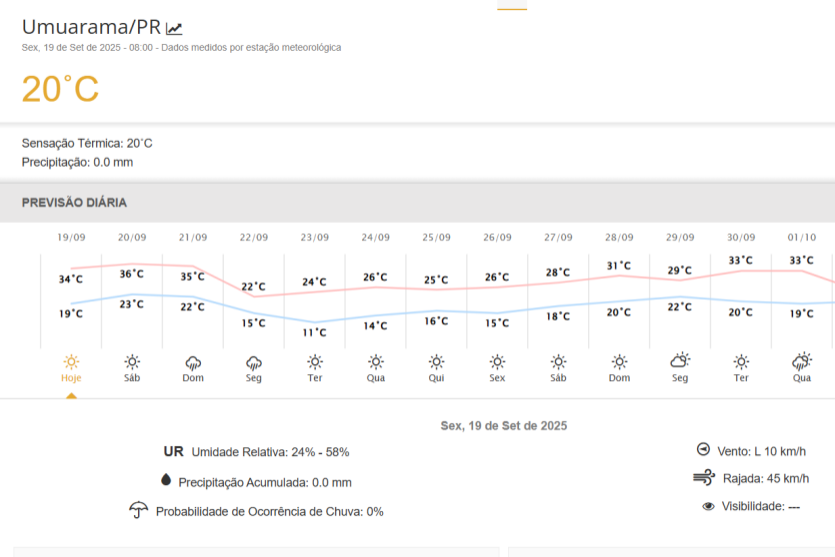Select Ter 23/09 sunny icon
Viewport: 835px width, 557px height.
click(315, 361)
